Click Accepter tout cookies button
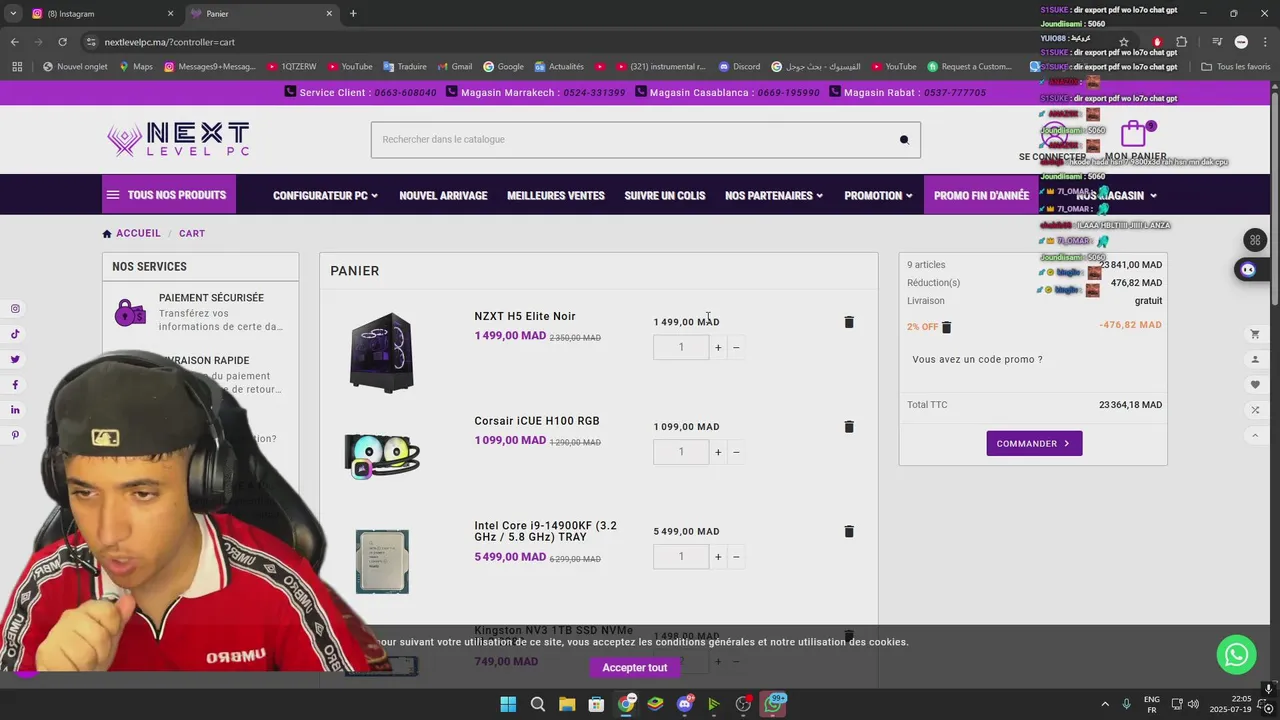Screen dimensions: 1280x720 coord(634,668)
